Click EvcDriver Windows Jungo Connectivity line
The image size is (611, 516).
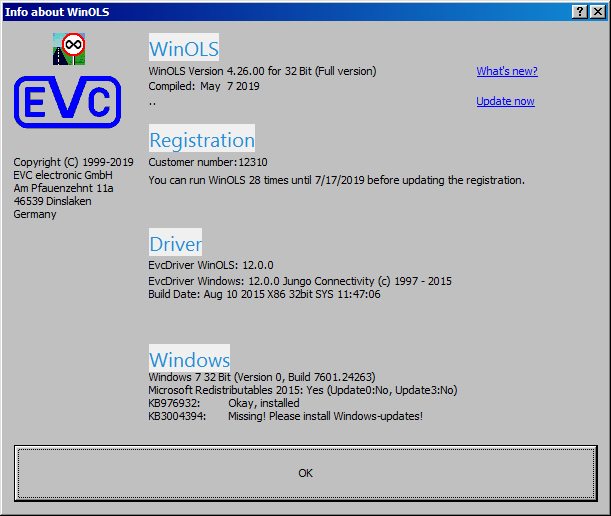[300, 281]
